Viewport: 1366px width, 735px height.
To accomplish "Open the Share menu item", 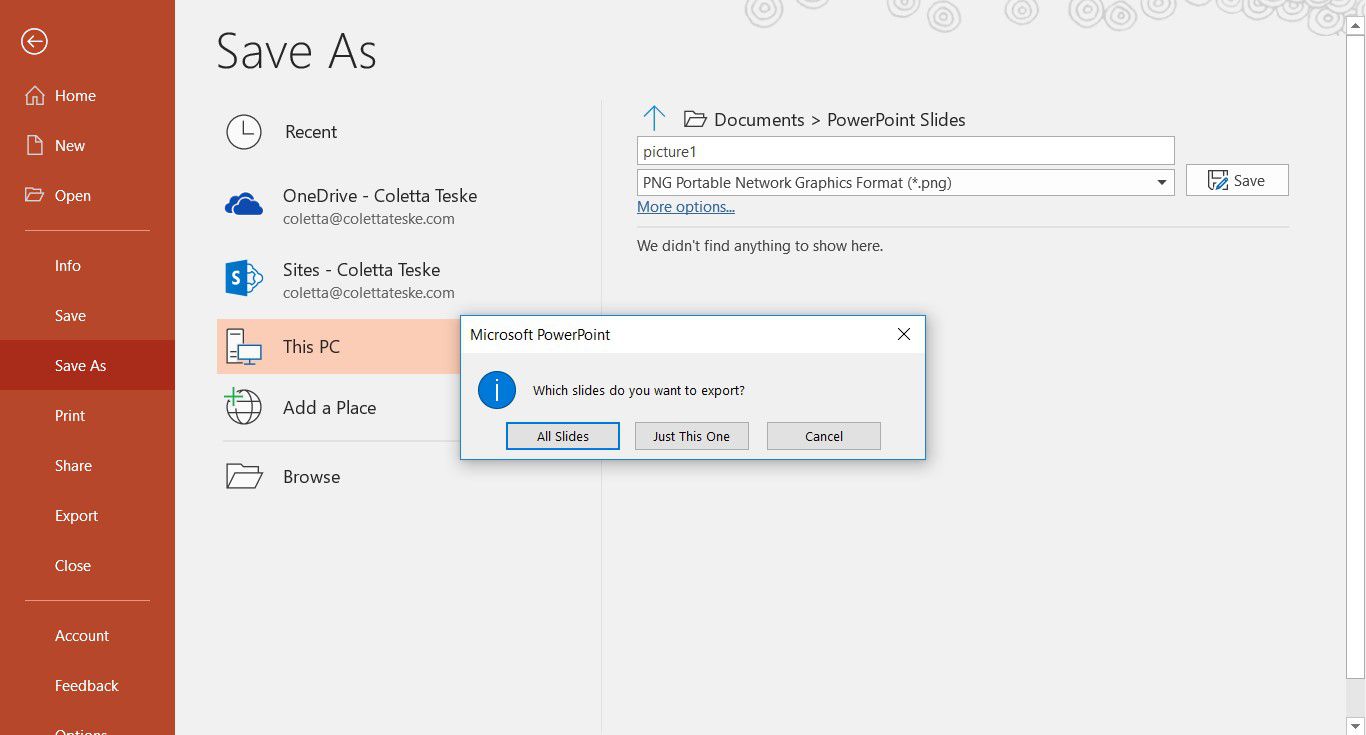I will pyautogui.click(x=73, y=466).
